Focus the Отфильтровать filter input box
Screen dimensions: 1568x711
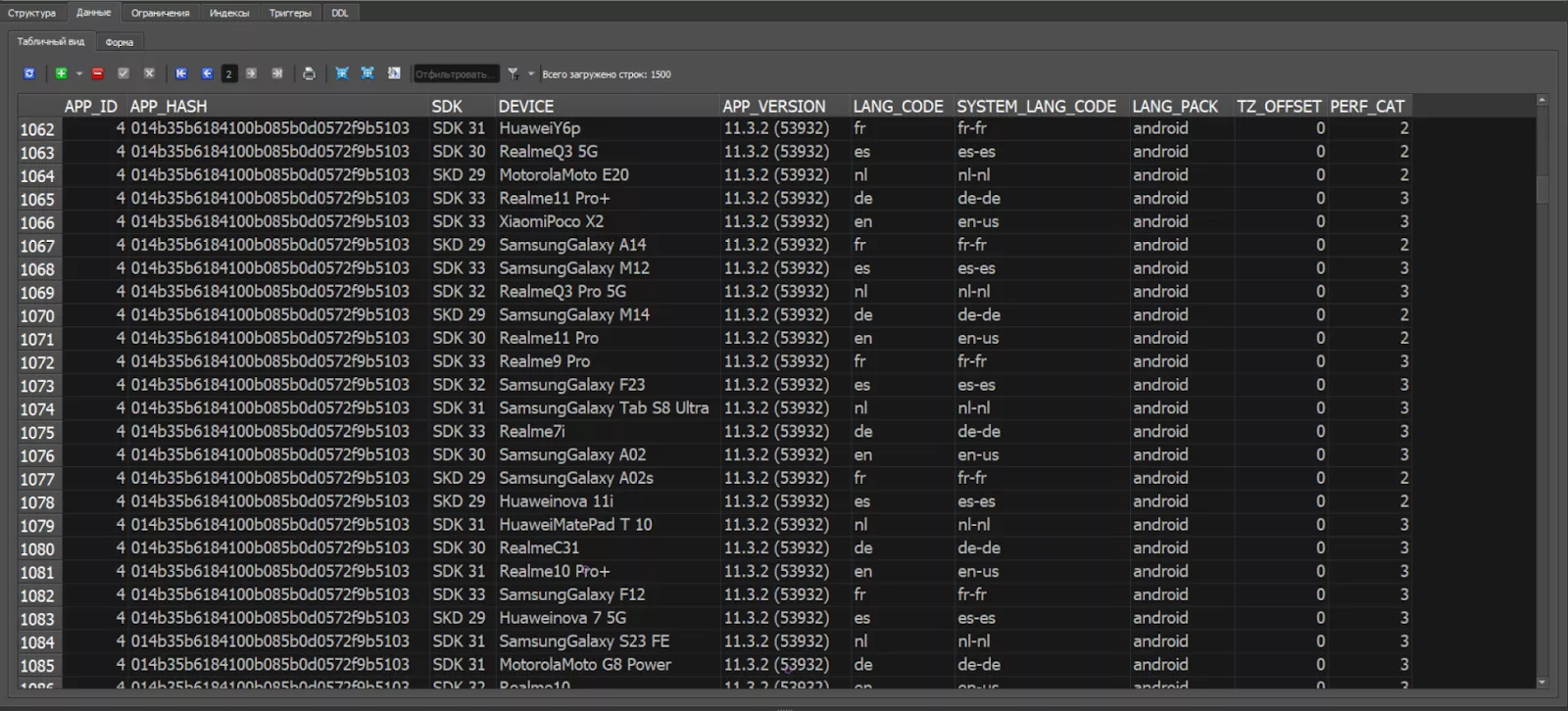[x=456, y=73]
